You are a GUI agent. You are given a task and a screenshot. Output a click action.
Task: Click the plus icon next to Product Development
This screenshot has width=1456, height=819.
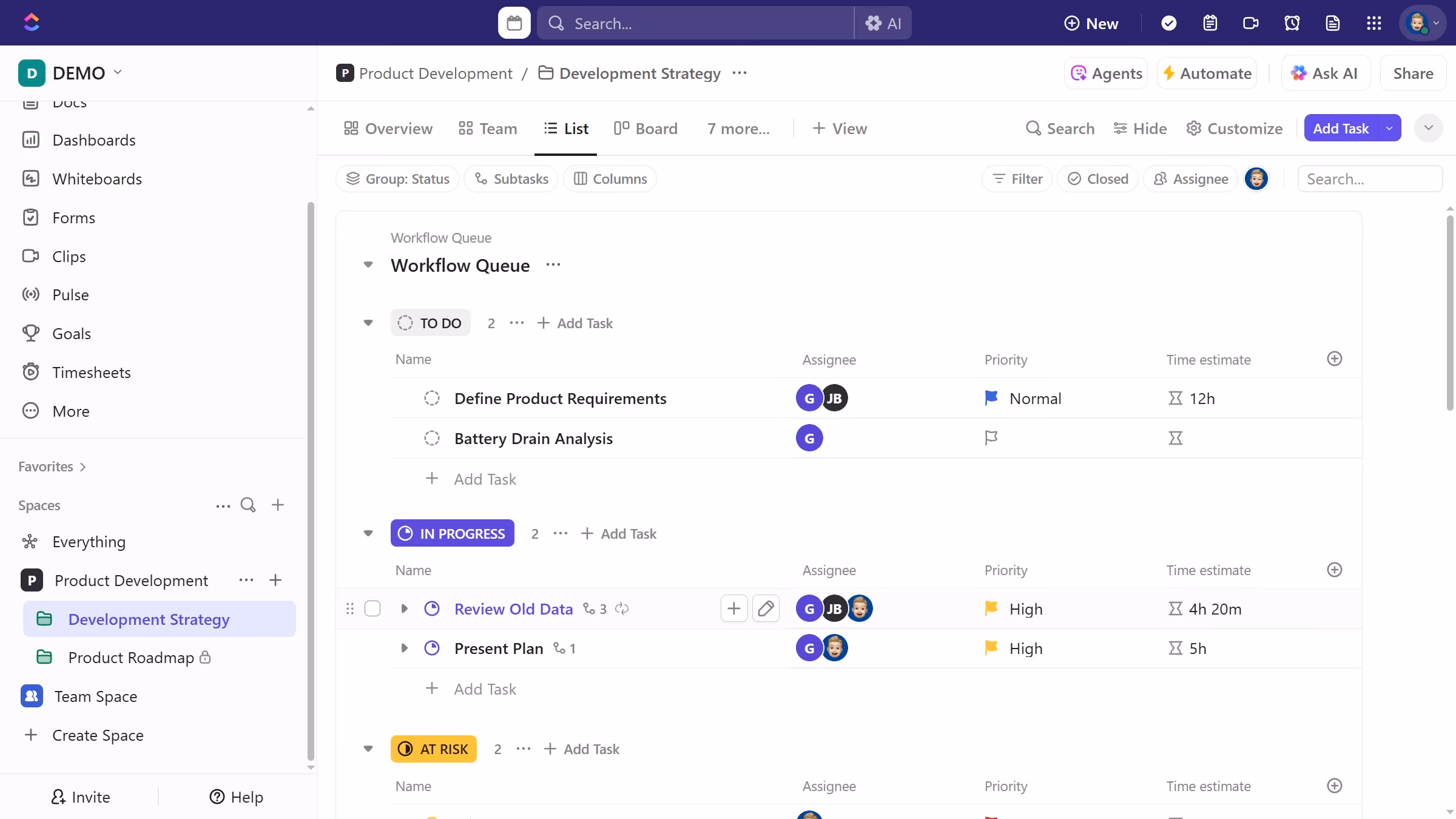[275, 580]
